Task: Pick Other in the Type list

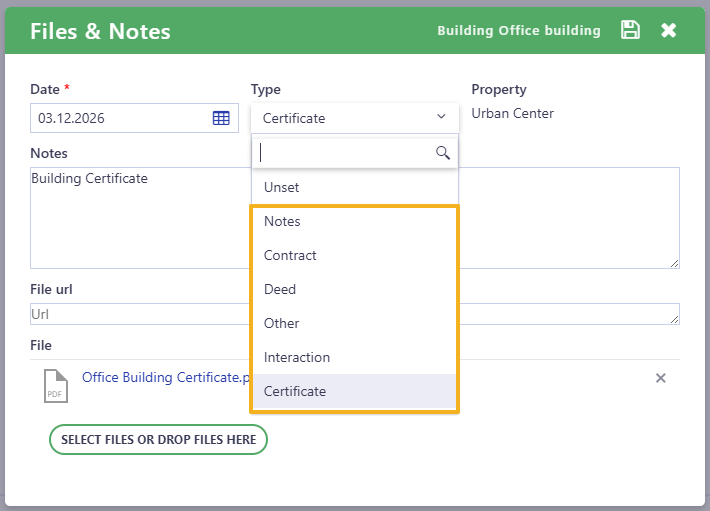Action: pyautogui.click(x=355, y=323)
